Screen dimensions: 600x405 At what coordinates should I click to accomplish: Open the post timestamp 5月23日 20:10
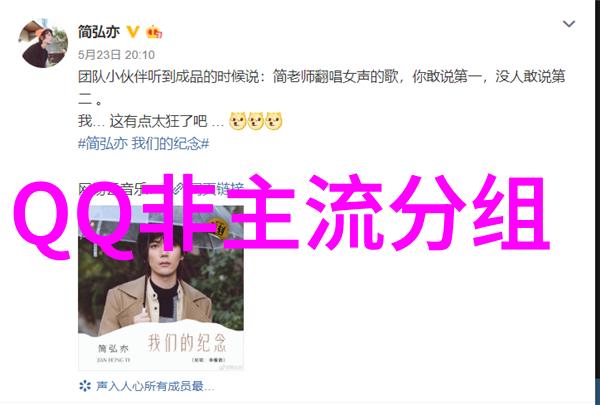click(116, 55)
